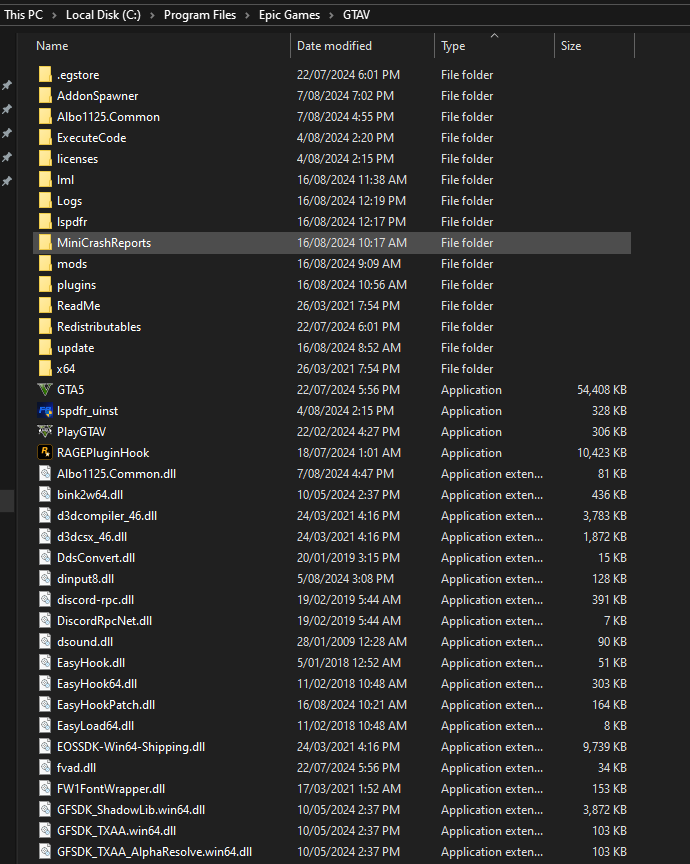Screen dimensions: 690x864
Task: Click the last pin icon in sidebar
Action: click(7, 181)
